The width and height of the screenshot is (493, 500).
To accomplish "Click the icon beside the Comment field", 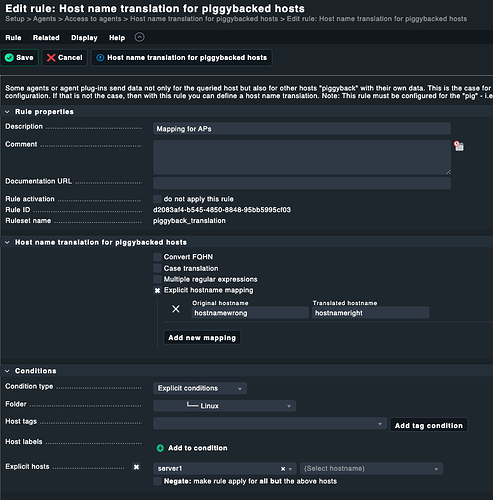I will [459, 146].
